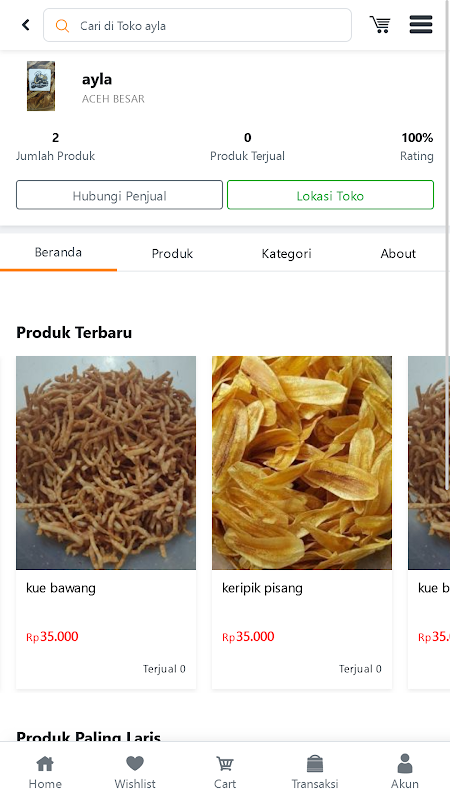Image resolution: width=450 pixels, height=800 pixels.
Task: Open Wishlist heart icon
Action: click(x=135, y=772)
